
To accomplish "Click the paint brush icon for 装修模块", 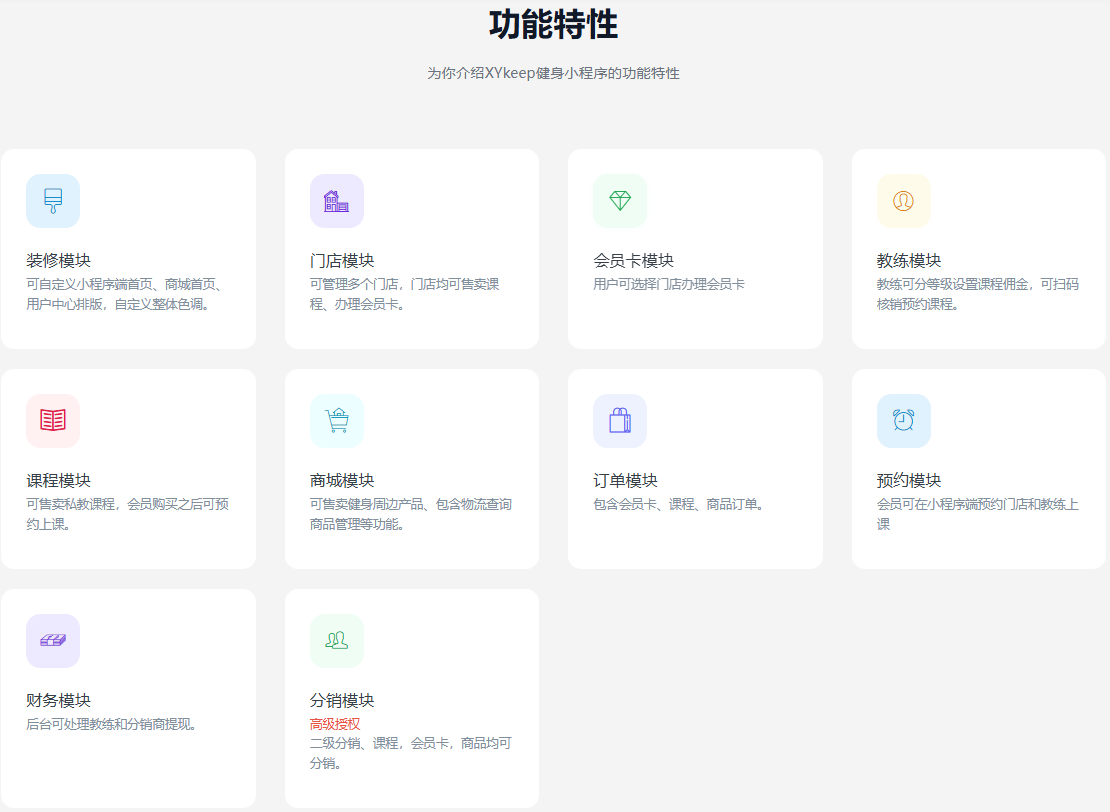I will pyautogui.click(x=53, y=201).
